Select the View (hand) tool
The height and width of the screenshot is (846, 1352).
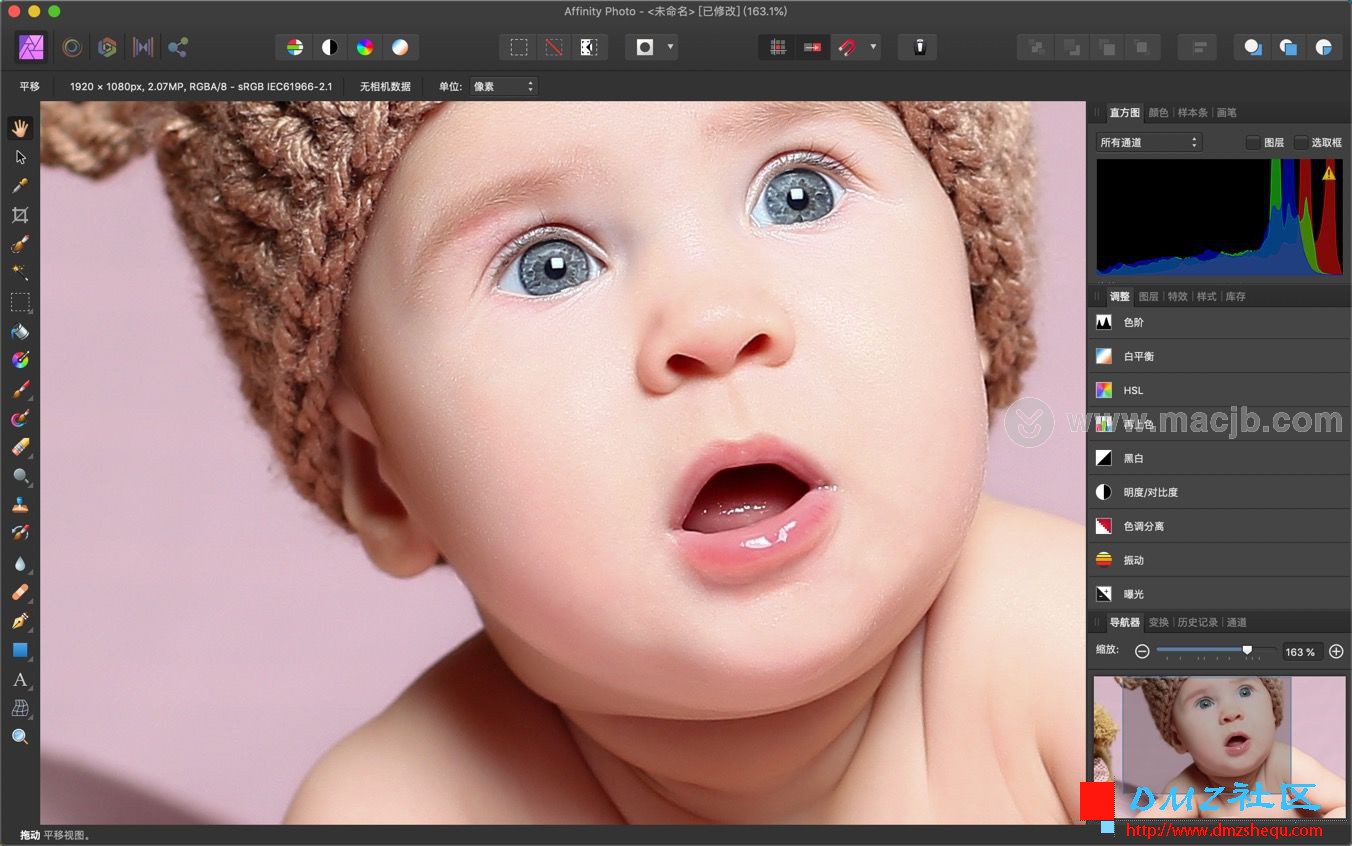coord(20,128)
